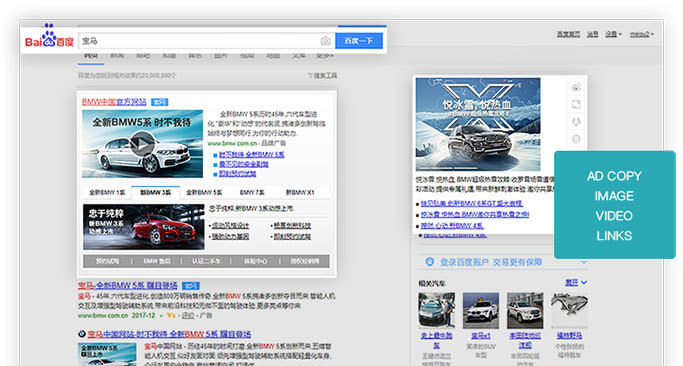This screenshot has width=683, height=366.
Task: Open 评价 link in result footer
Action: 188,315
